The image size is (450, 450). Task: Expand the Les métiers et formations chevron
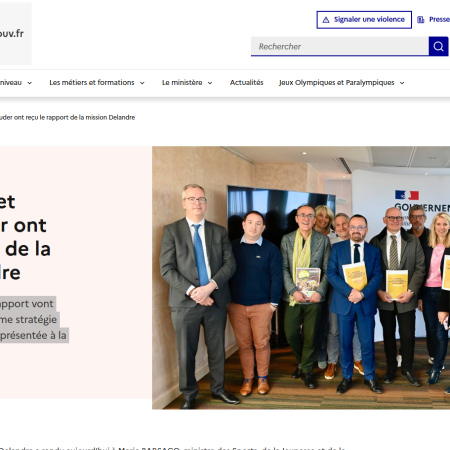[x=142, y=83]
